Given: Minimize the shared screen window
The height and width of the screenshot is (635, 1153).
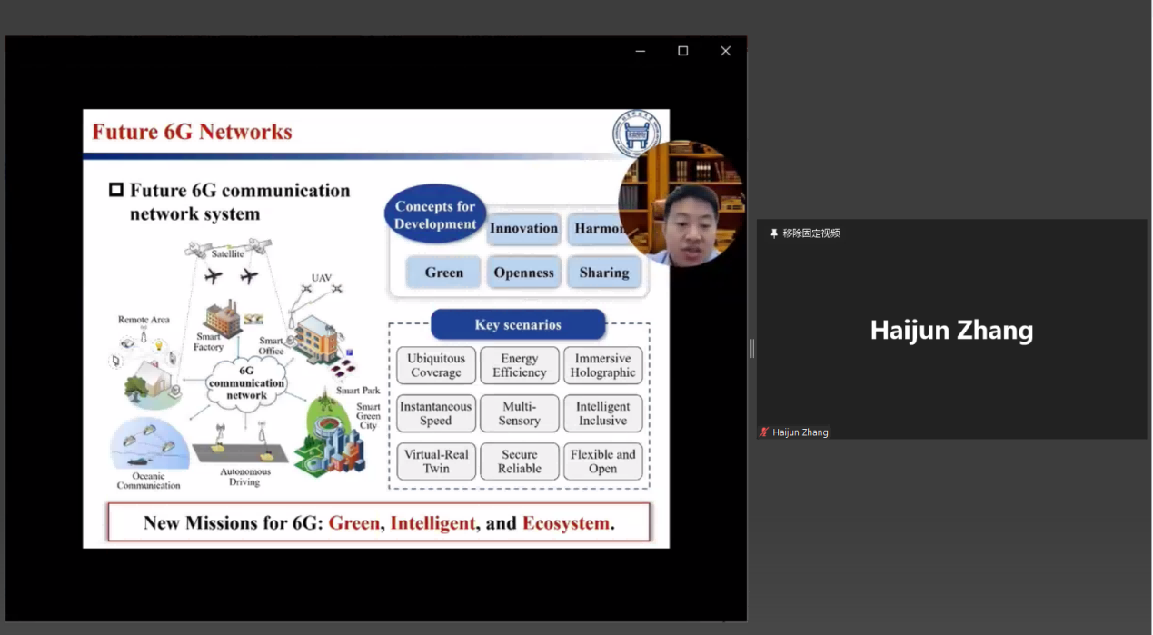Looking at the screenshot, I should pyautogui.click(x=640, y=51).
